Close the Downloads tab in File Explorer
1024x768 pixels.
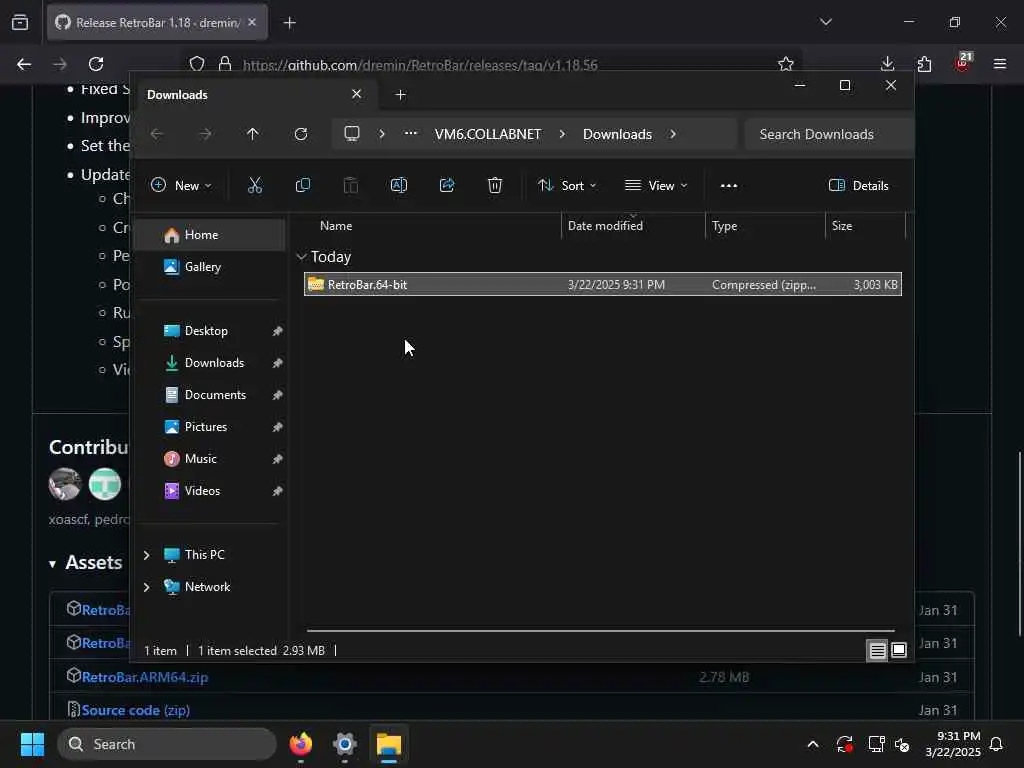[357, 94]
